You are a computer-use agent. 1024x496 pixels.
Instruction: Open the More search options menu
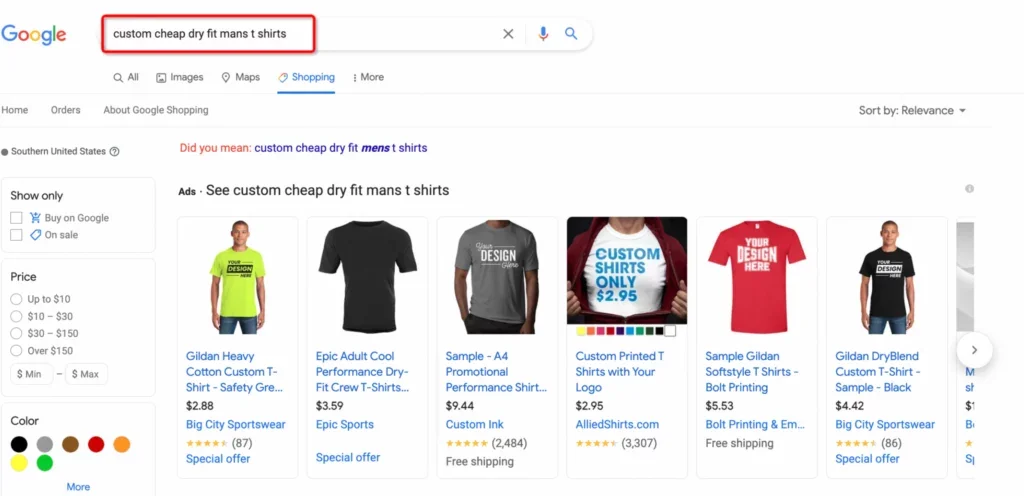(x=365, y=77)
